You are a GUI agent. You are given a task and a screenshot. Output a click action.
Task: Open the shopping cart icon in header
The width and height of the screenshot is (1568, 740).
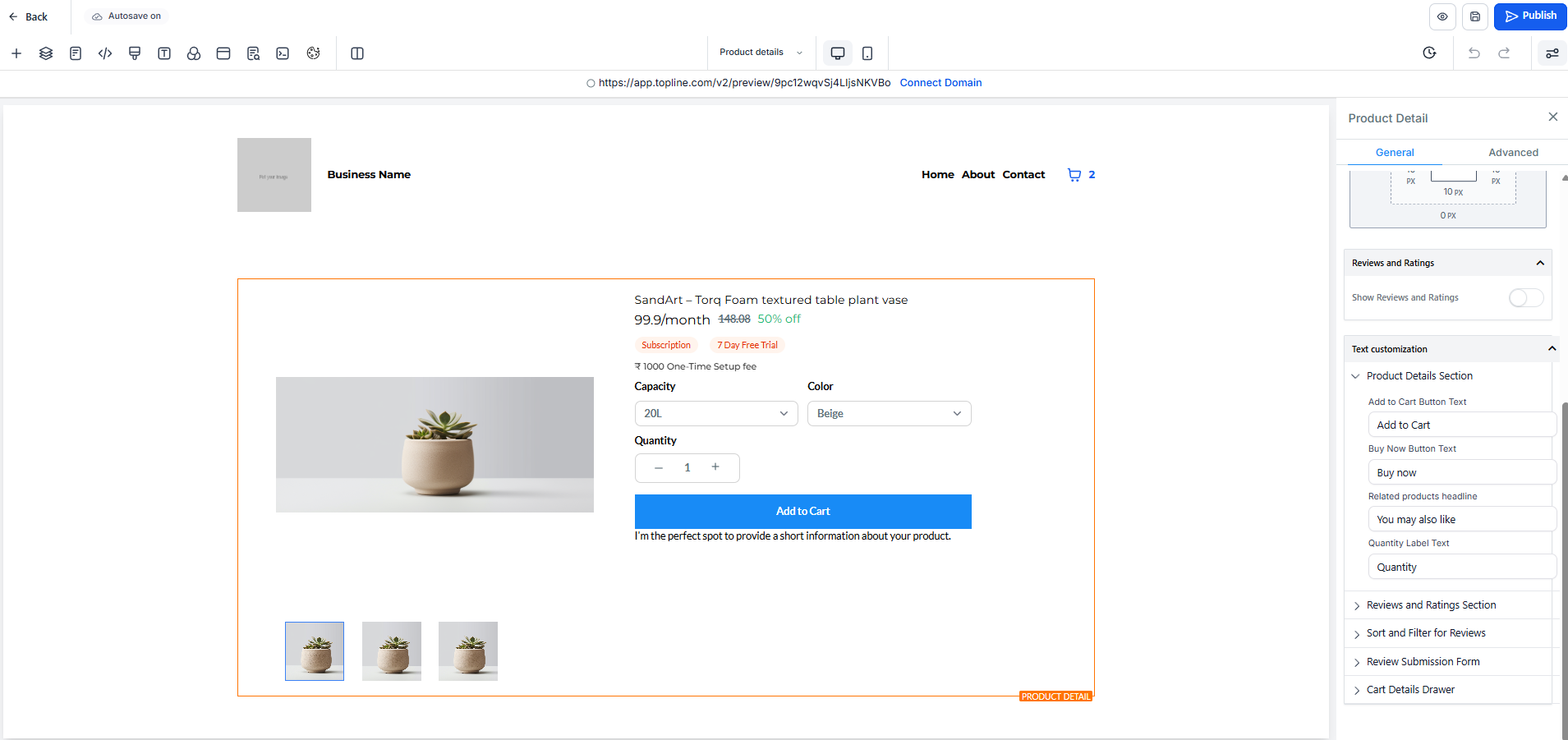(x=1074, y=174)
